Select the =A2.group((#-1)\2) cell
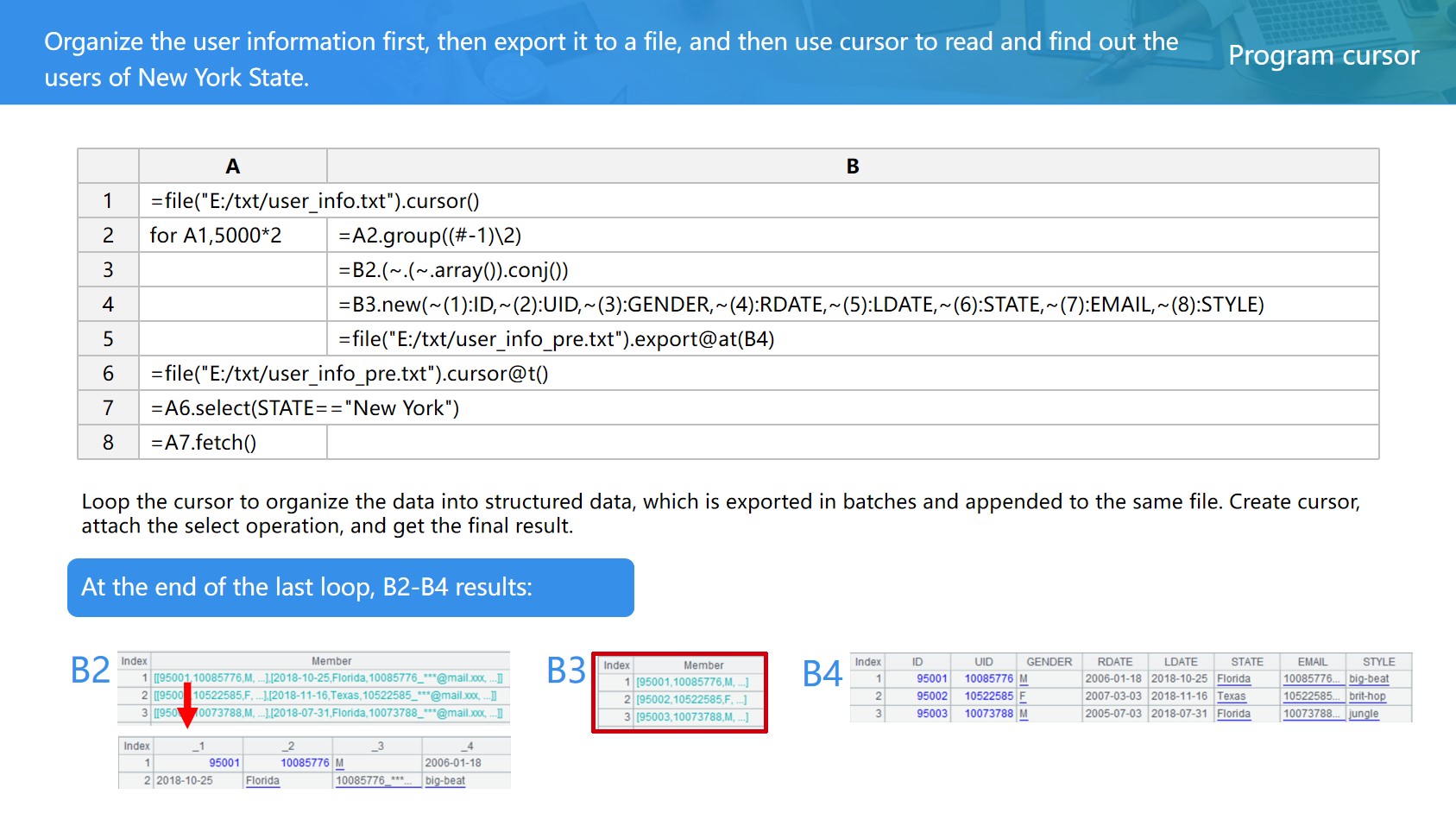Screen dimensions: 1456x819 click(430, 236)
